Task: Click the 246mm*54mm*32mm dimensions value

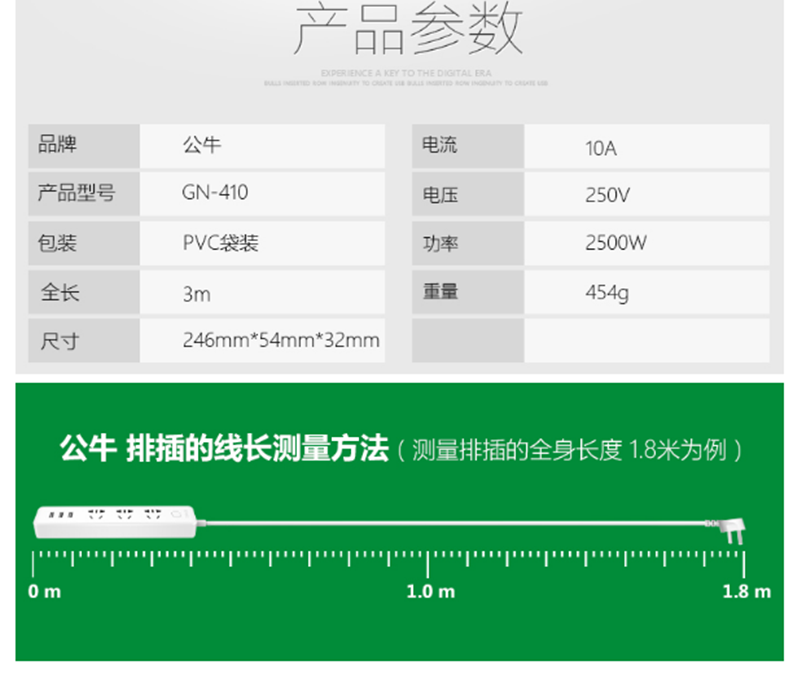Action: pyautogui.click(x=280, y=341)
